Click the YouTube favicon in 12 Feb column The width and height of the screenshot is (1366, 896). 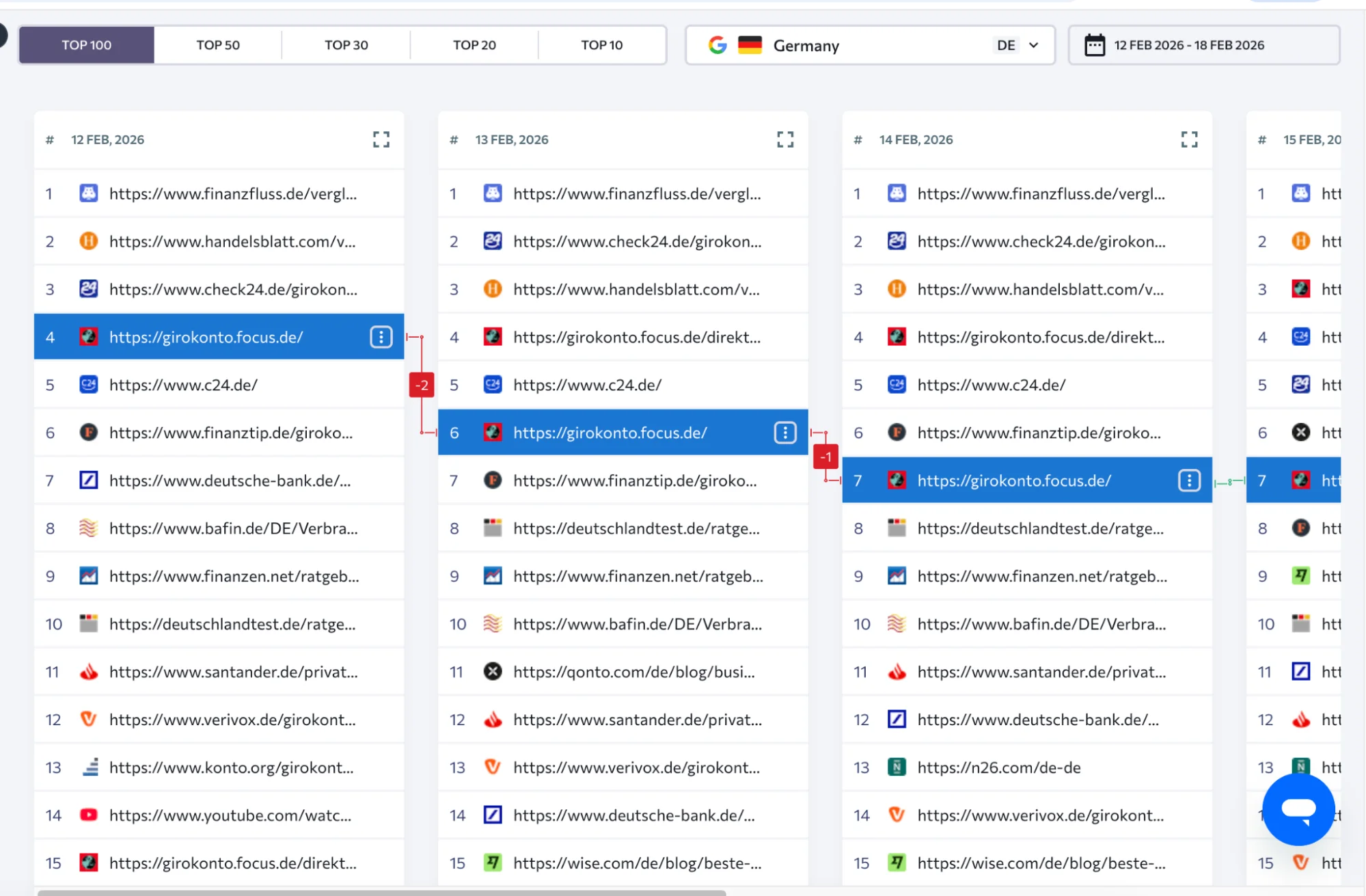[89, 815]
